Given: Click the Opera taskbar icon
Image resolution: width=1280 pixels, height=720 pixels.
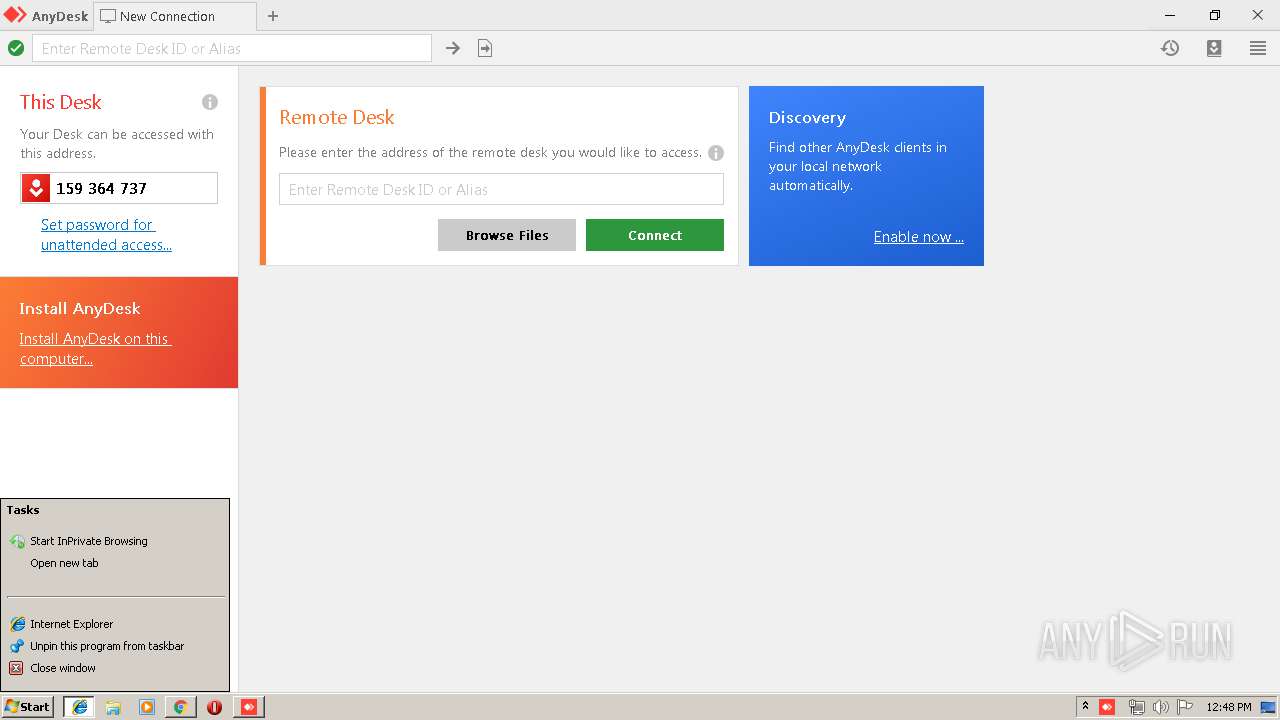Looking at the screenshot, I should coord(214,707).
